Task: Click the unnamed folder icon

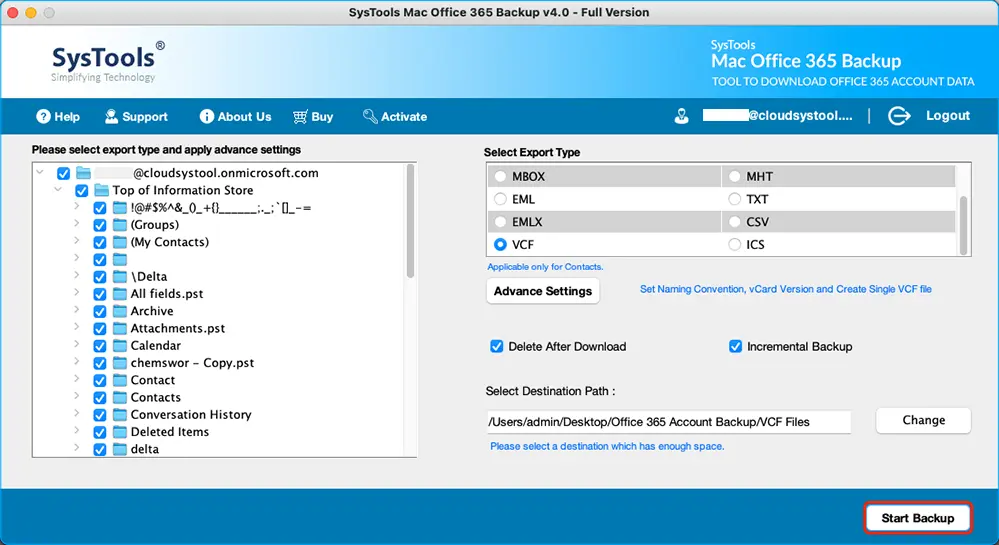Action: coord(120,259)
